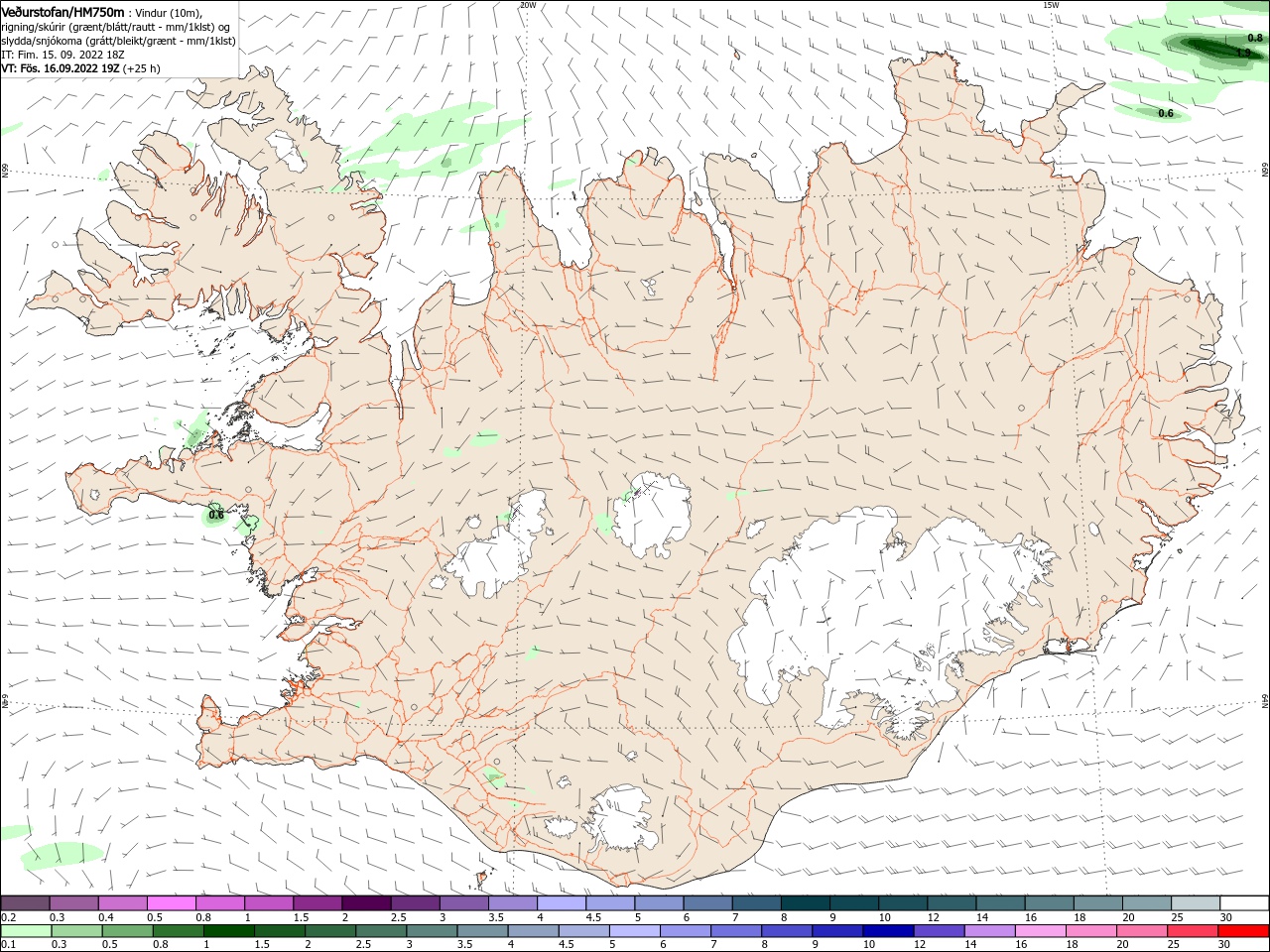Pick the bright pink snow swatch for 0.5–0.8 mm
This screenshot has width=1270, height=952.
pyautogui.click(x=171, y=902)
